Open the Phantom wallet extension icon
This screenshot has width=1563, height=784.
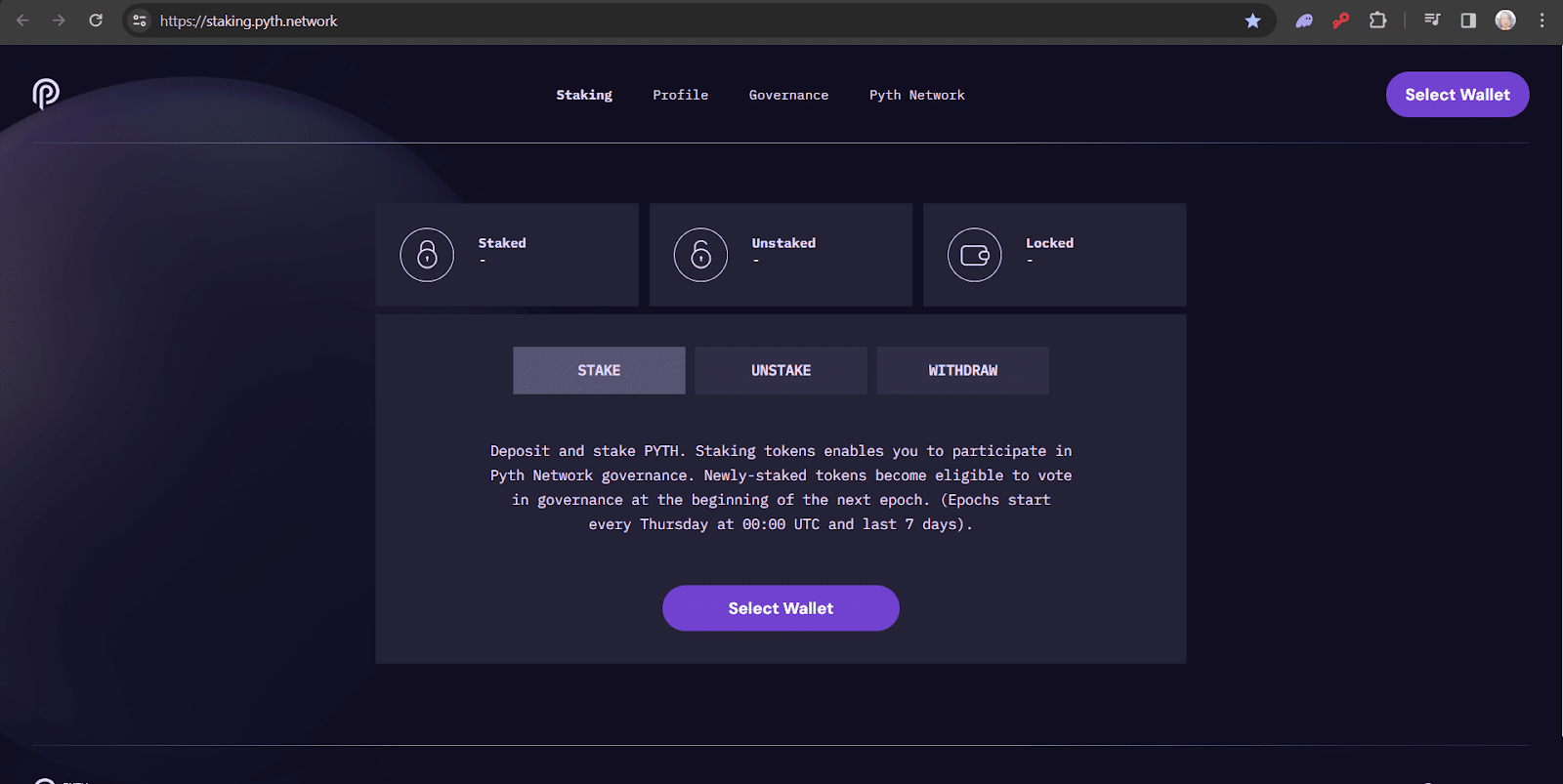(1304, 21)
